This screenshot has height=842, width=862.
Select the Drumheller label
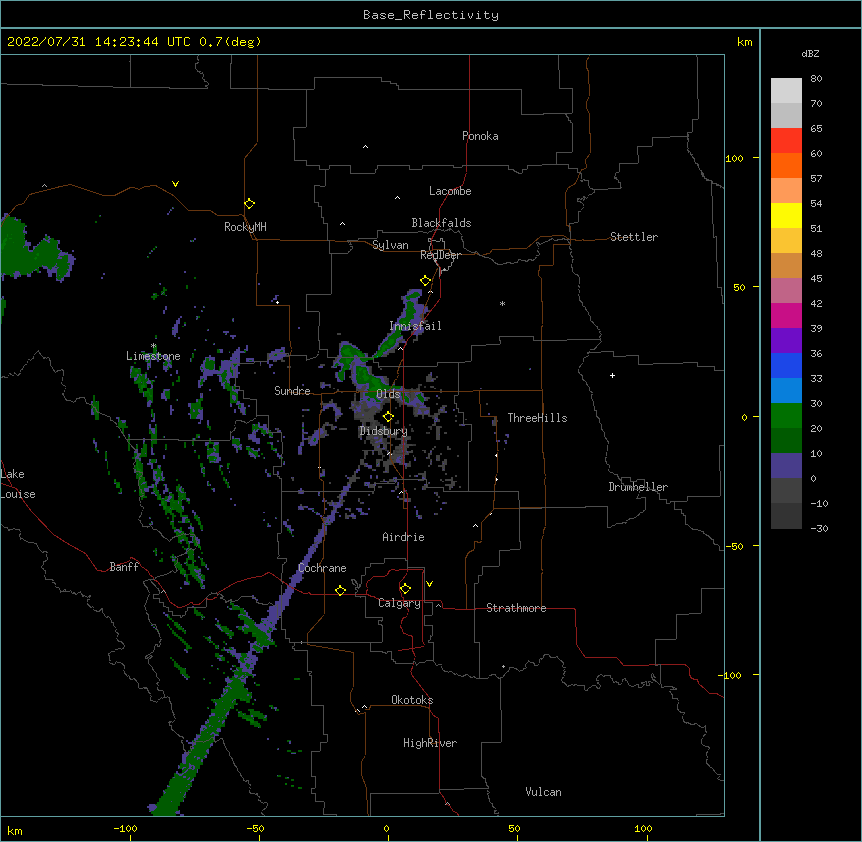(x=638, y=487)
